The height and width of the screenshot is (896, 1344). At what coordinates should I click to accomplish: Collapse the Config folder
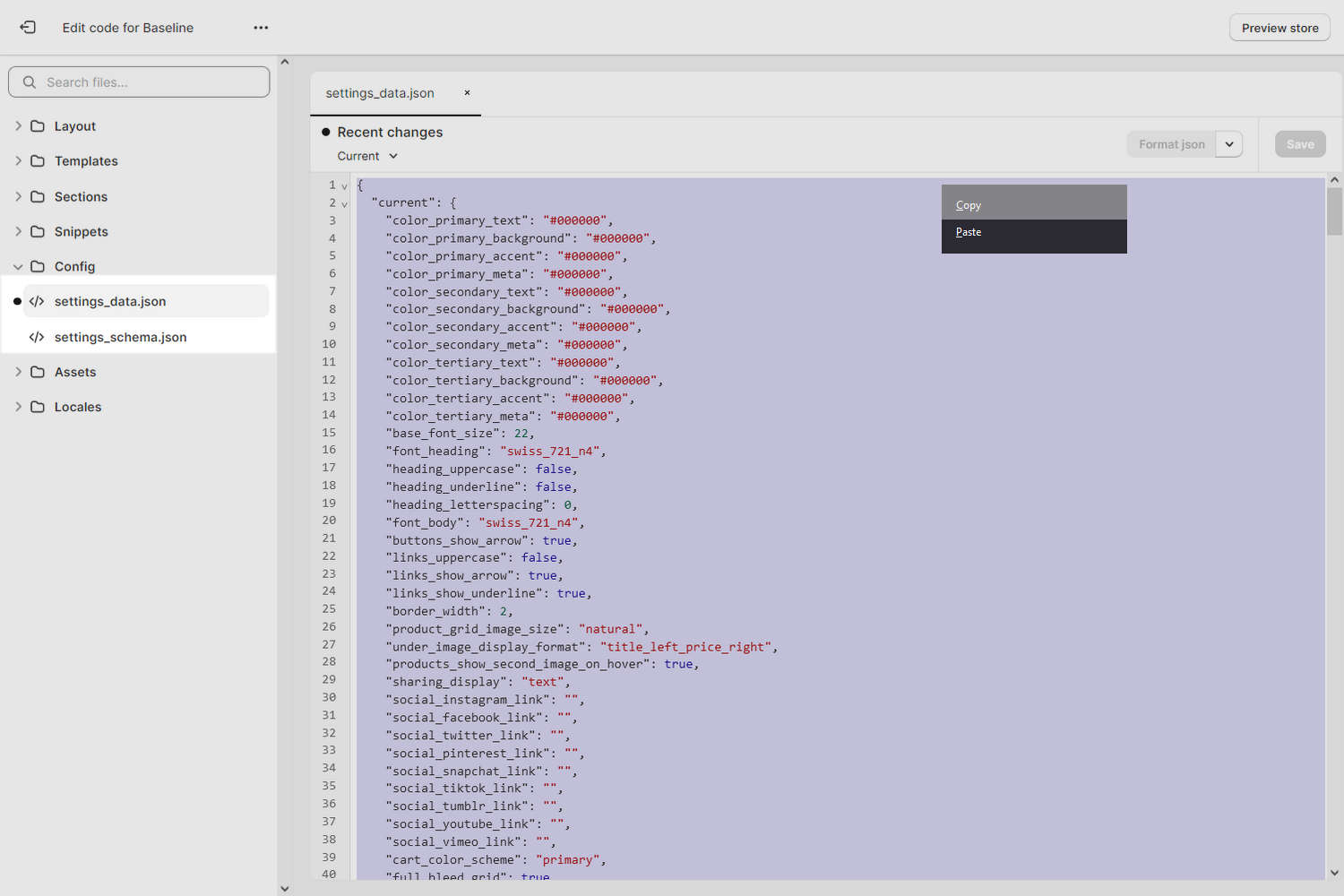pyautogui.click(x=18, y=266)
